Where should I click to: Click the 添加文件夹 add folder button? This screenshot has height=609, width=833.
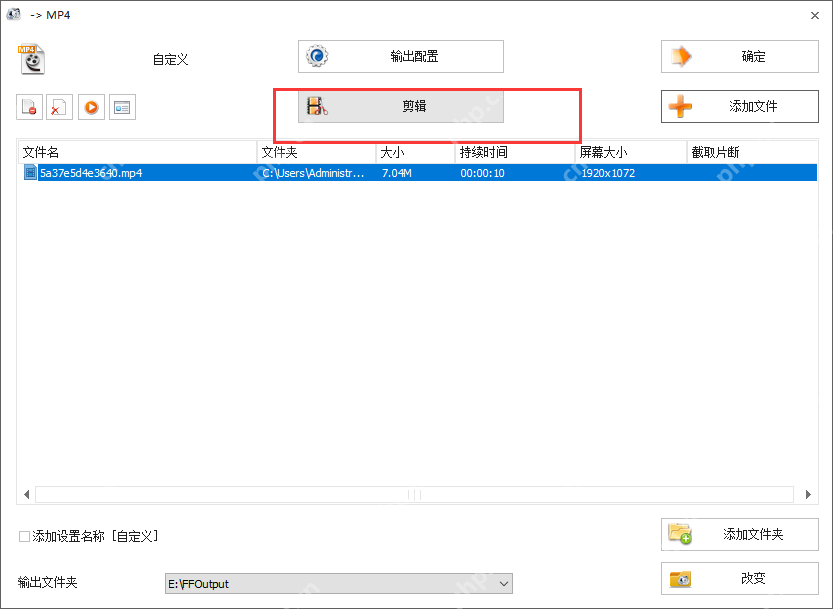point(740,534)
